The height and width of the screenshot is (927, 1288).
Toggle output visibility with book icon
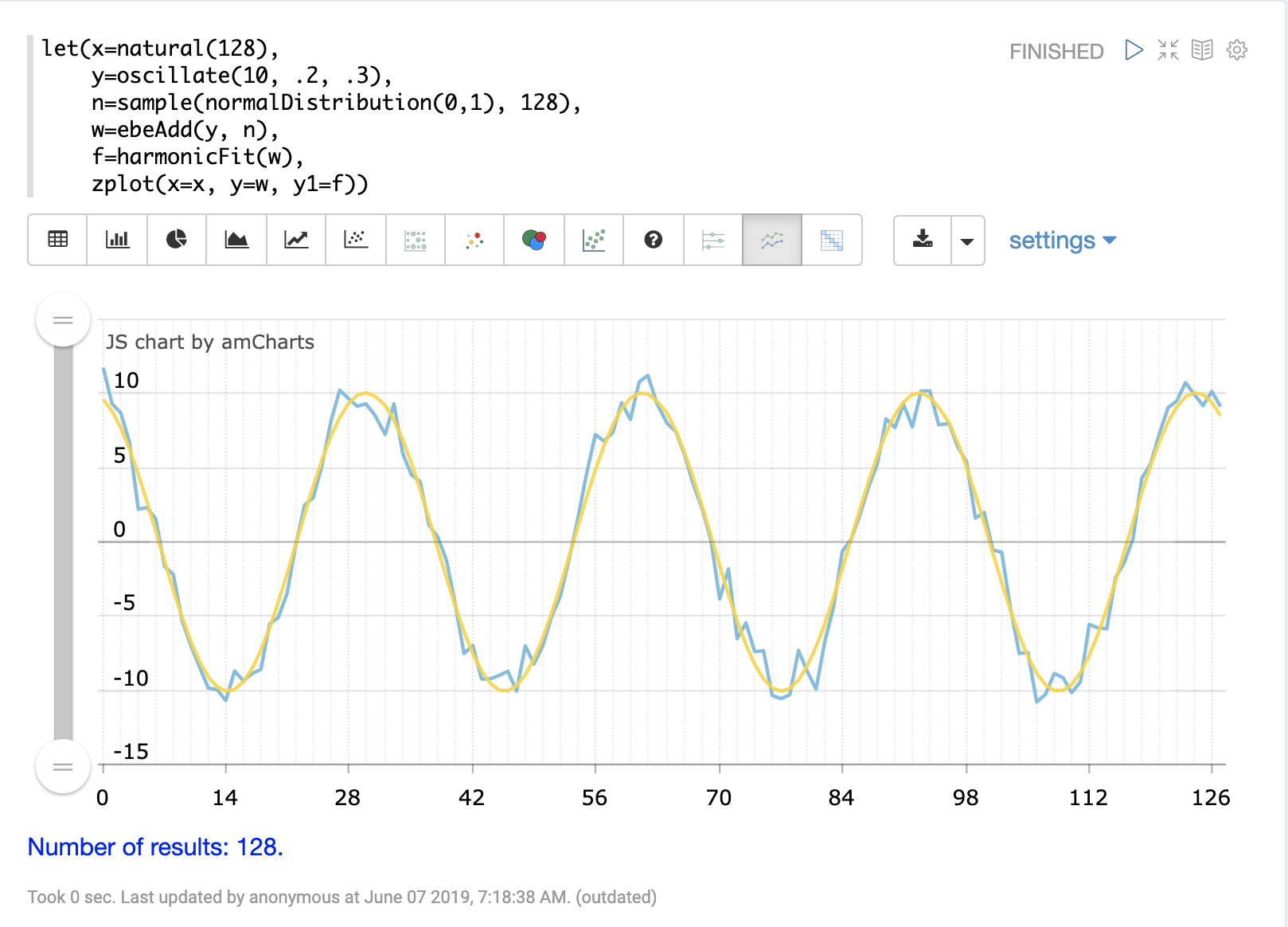(1202, 50)
